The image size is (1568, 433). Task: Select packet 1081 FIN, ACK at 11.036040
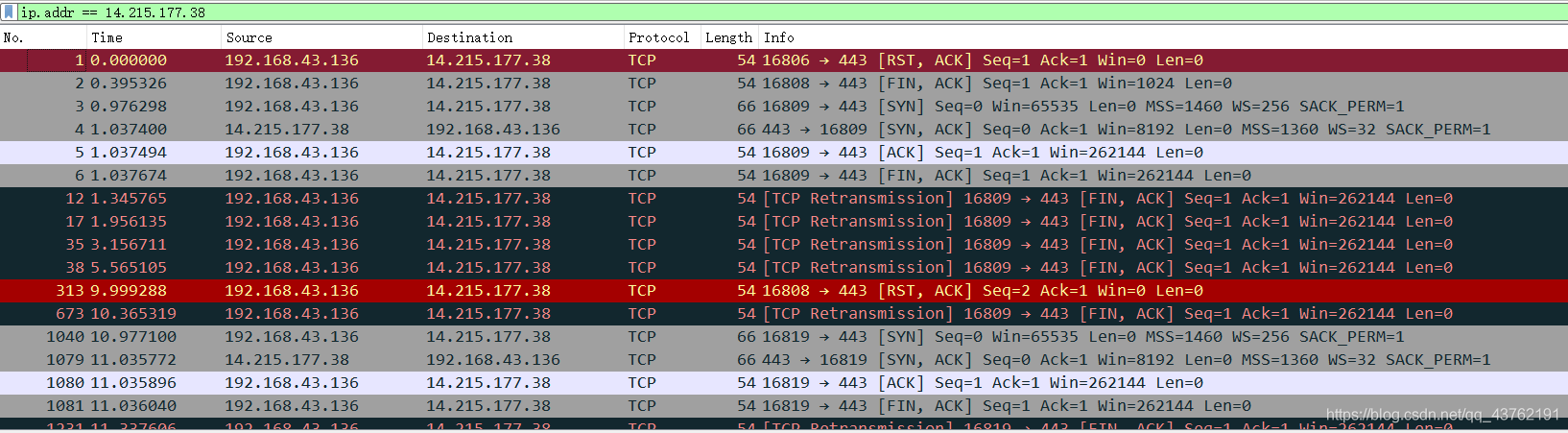(x=784, y=406)
